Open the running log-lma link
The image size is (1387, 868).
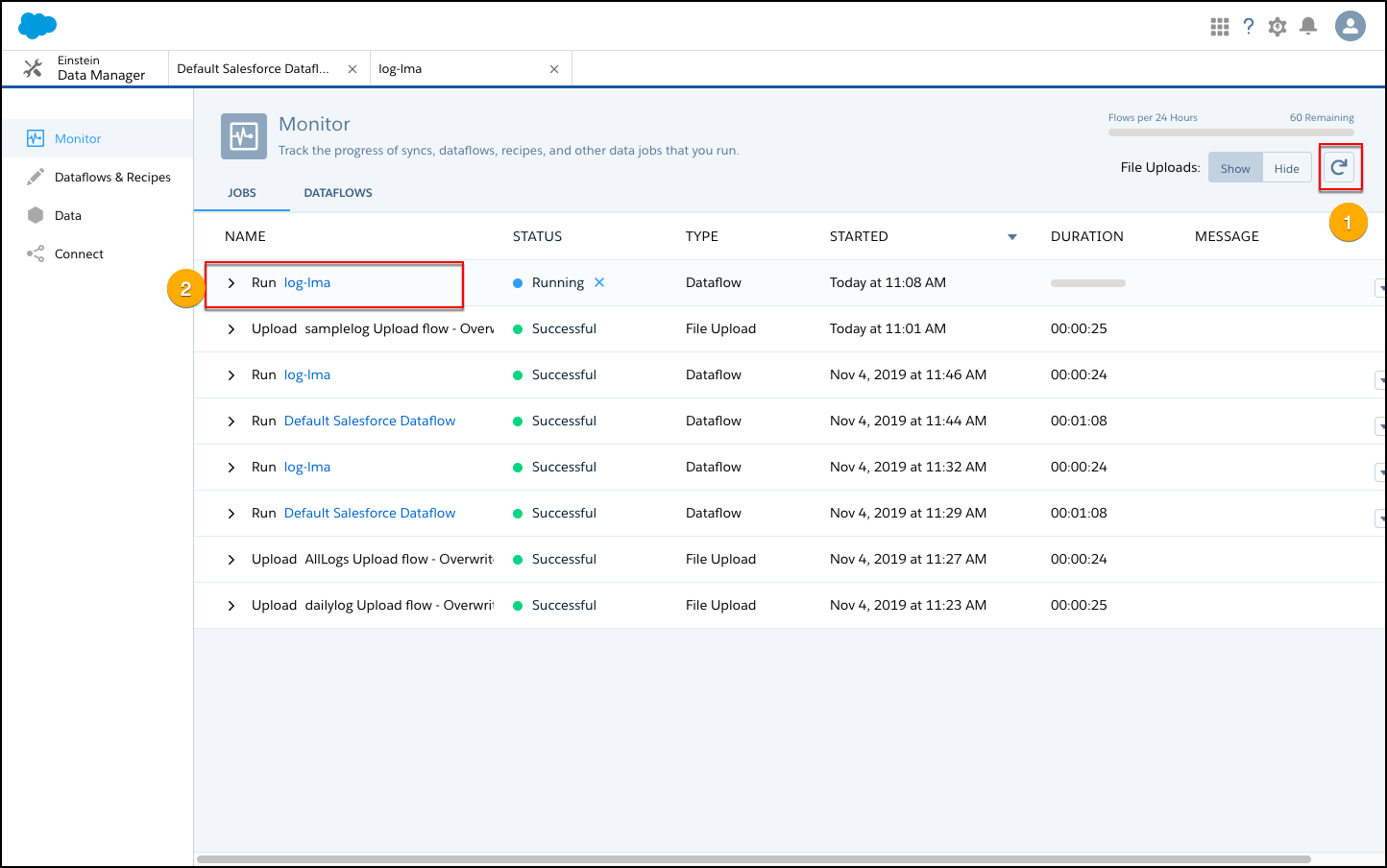307,282
